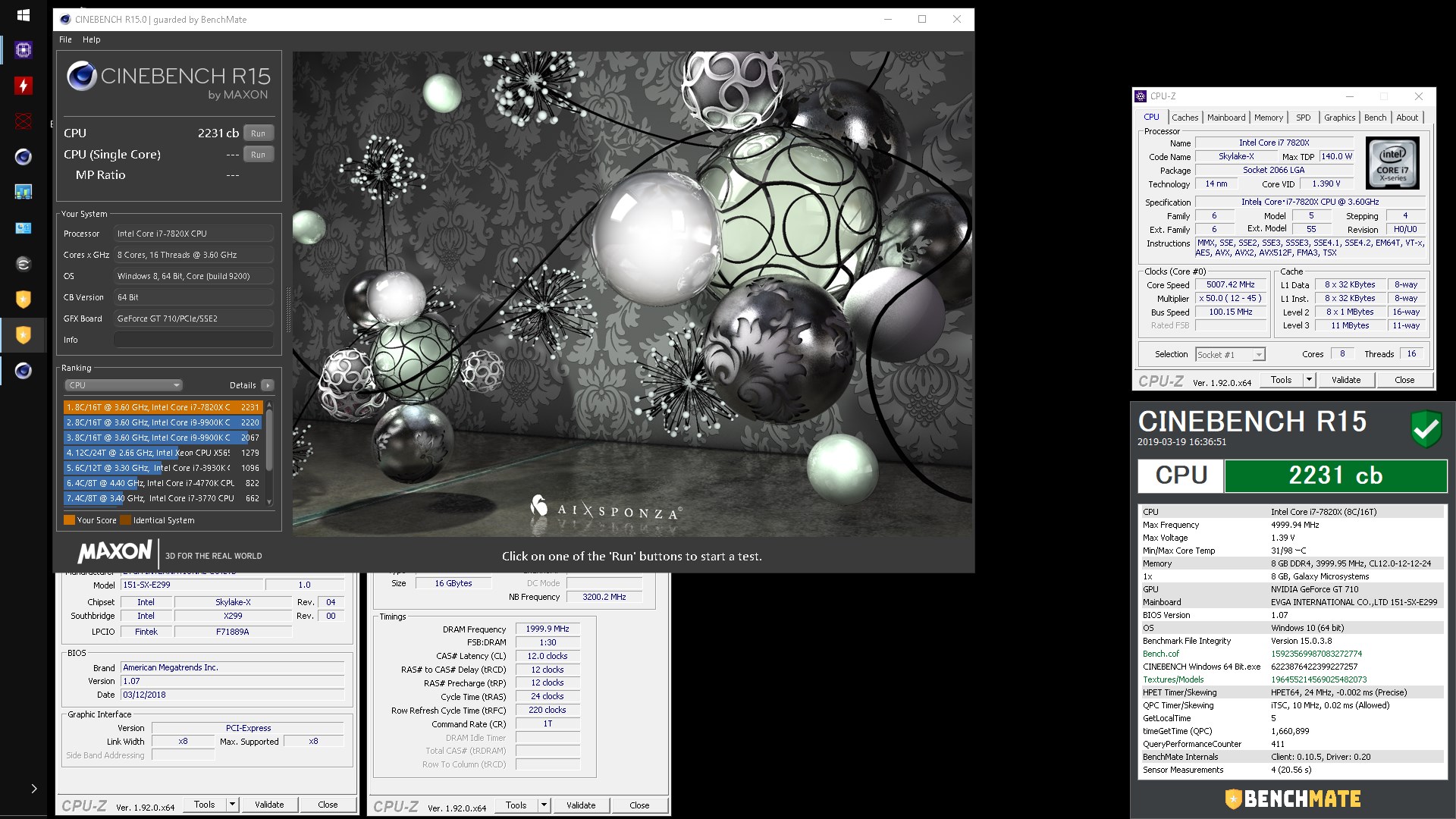Click the gray round E-logo taskbar icon
Image resolution: width=1456 pixels, height=819 pixels.
pyautogui.click(x=24, y=264)
